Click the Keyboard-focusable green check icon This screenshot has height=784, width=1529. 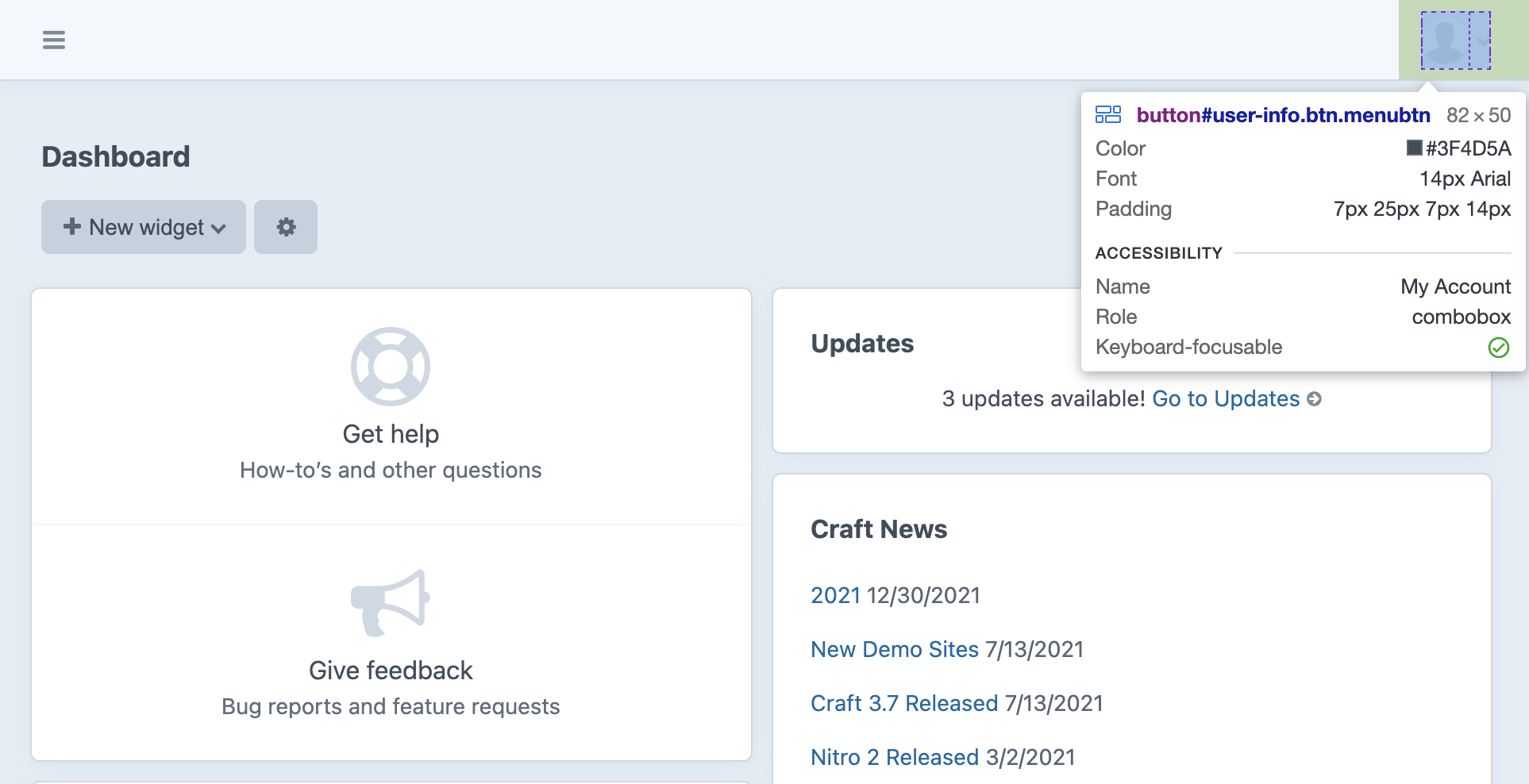(x=1499, y=348)
